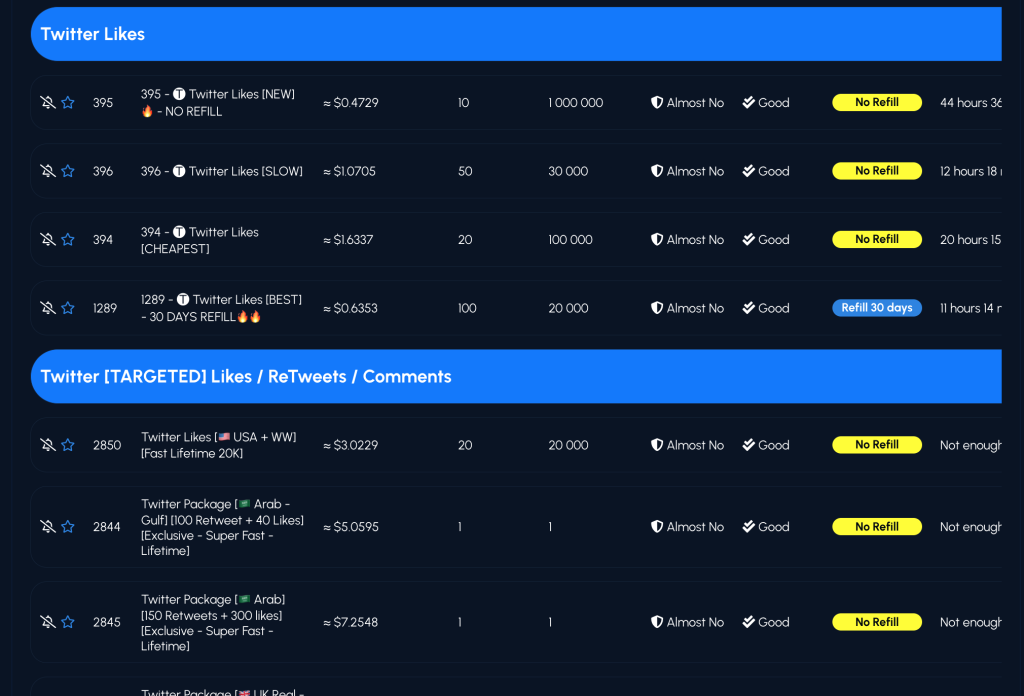Click bell icon in row 2845
The width and height of the screenshot is (1024, 696).
click(48, 622)
